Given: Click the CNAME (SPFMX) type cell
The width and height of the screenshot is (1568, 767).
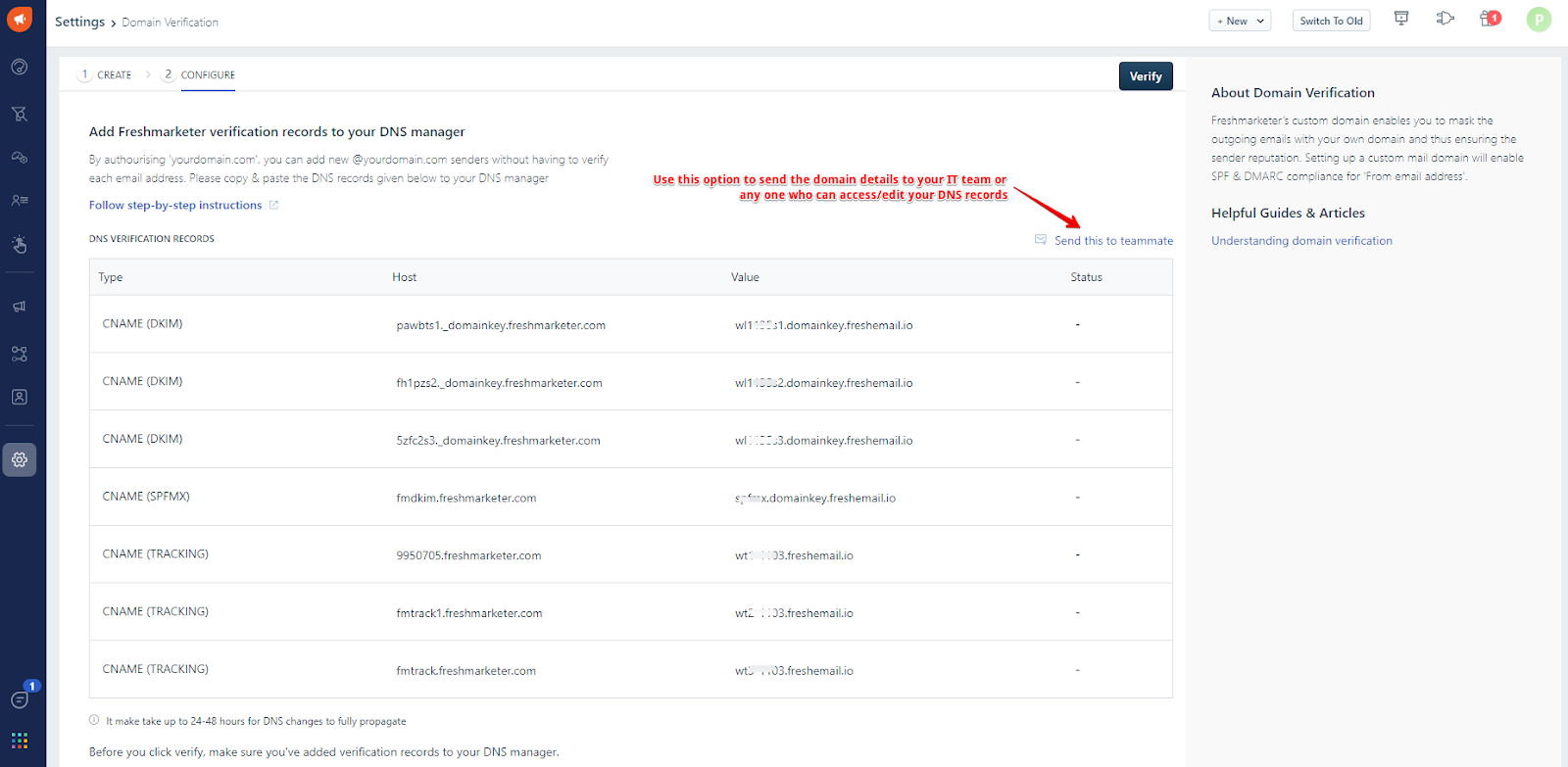Looking at the screenshot, I should (x=146, y=497).
